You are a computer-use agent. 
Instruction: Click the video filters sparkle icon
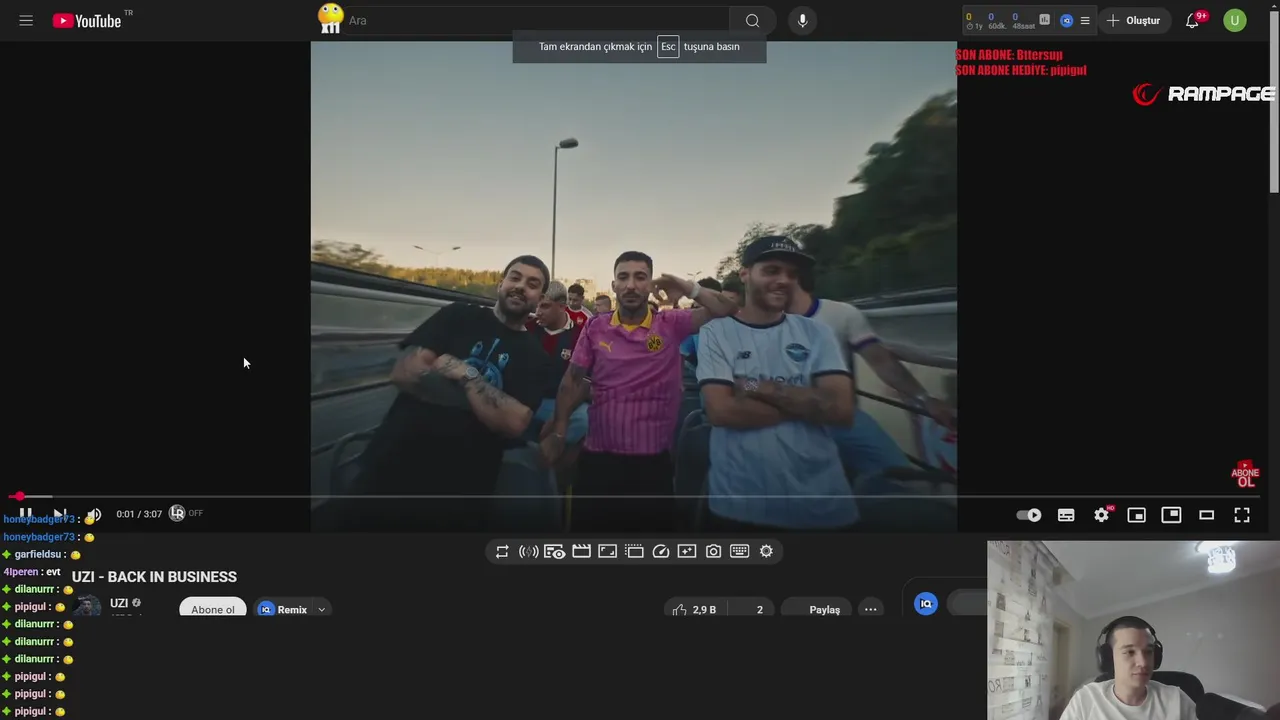tap(687, 551)
